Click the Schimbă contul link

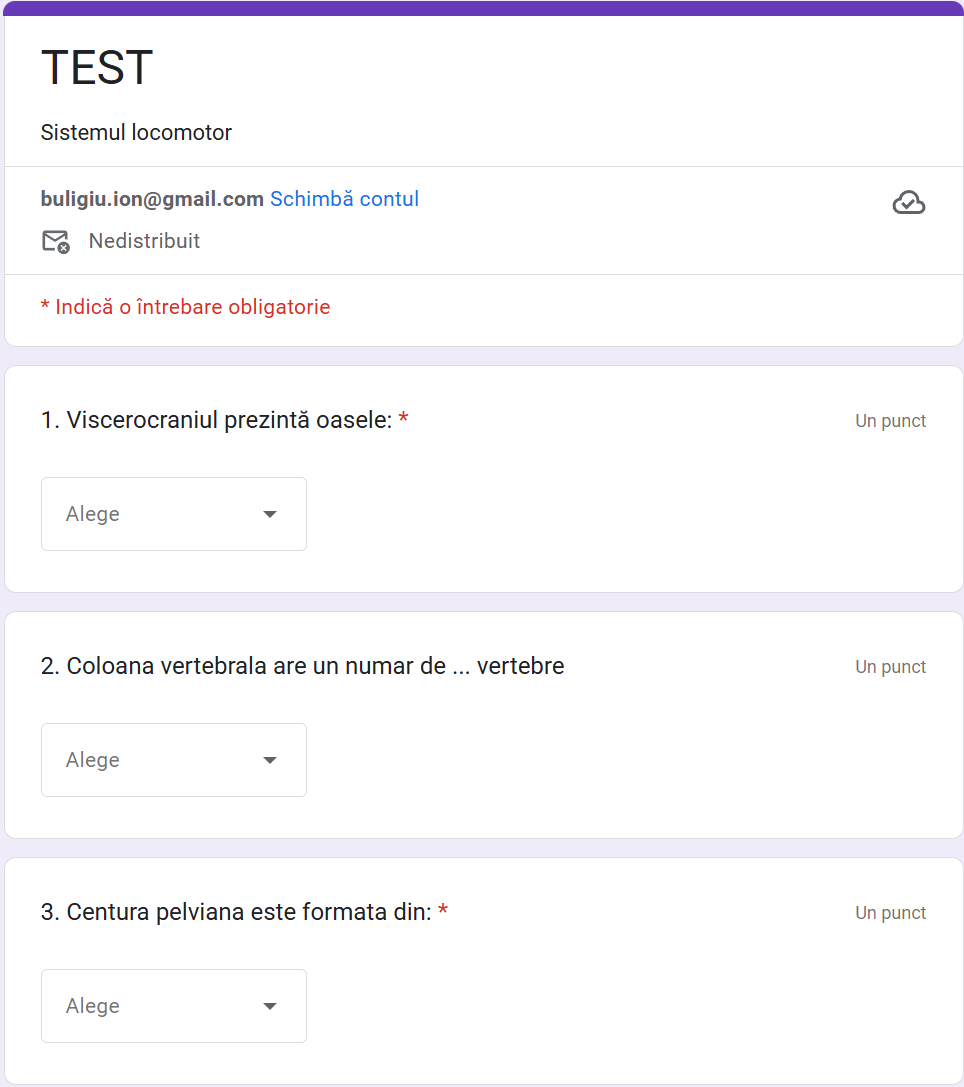(x=344, y=199)
